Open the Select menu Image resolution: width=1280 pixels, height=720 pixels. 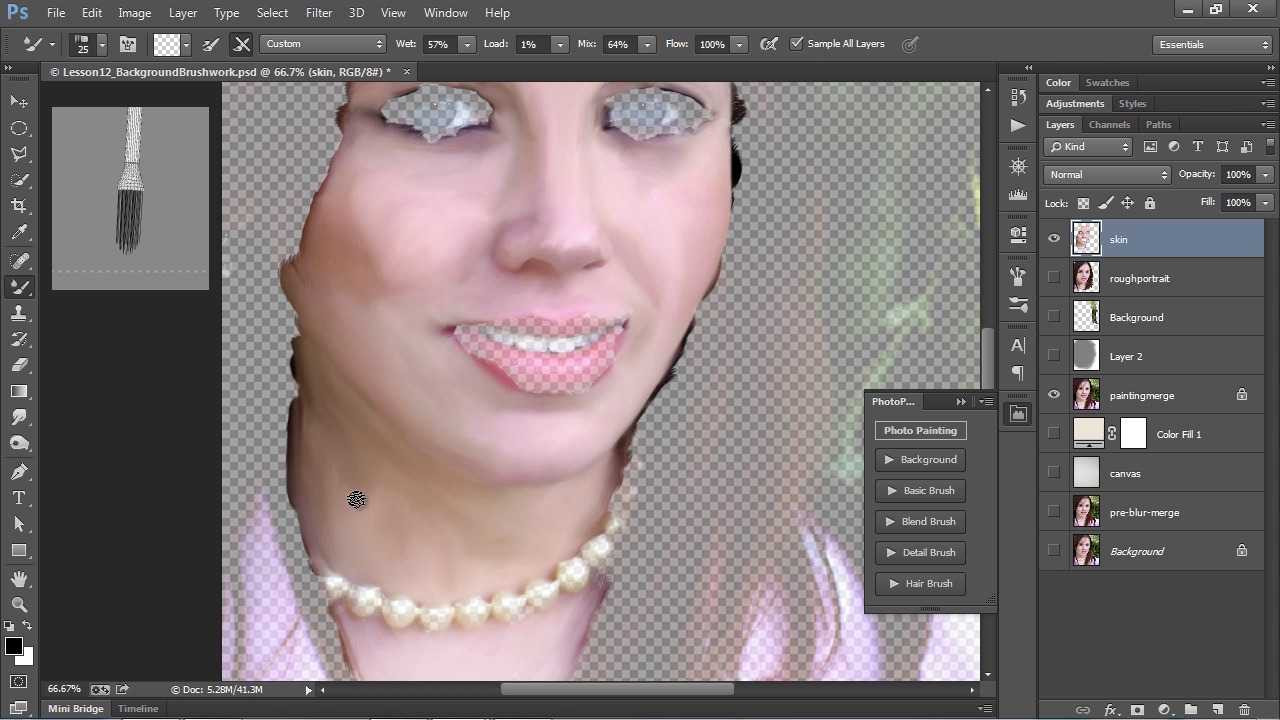(272, 13)
